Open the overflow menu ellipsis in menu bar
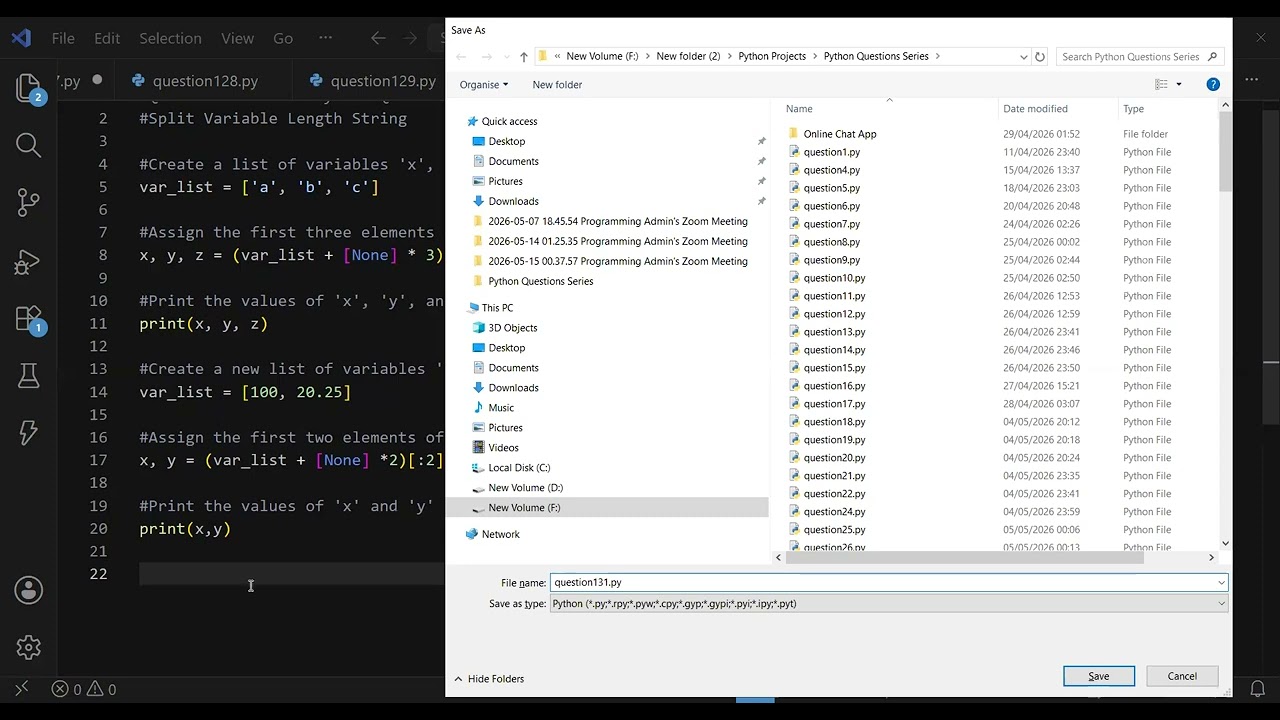The height and width of the screenshot is (720, 1280). 325,38
